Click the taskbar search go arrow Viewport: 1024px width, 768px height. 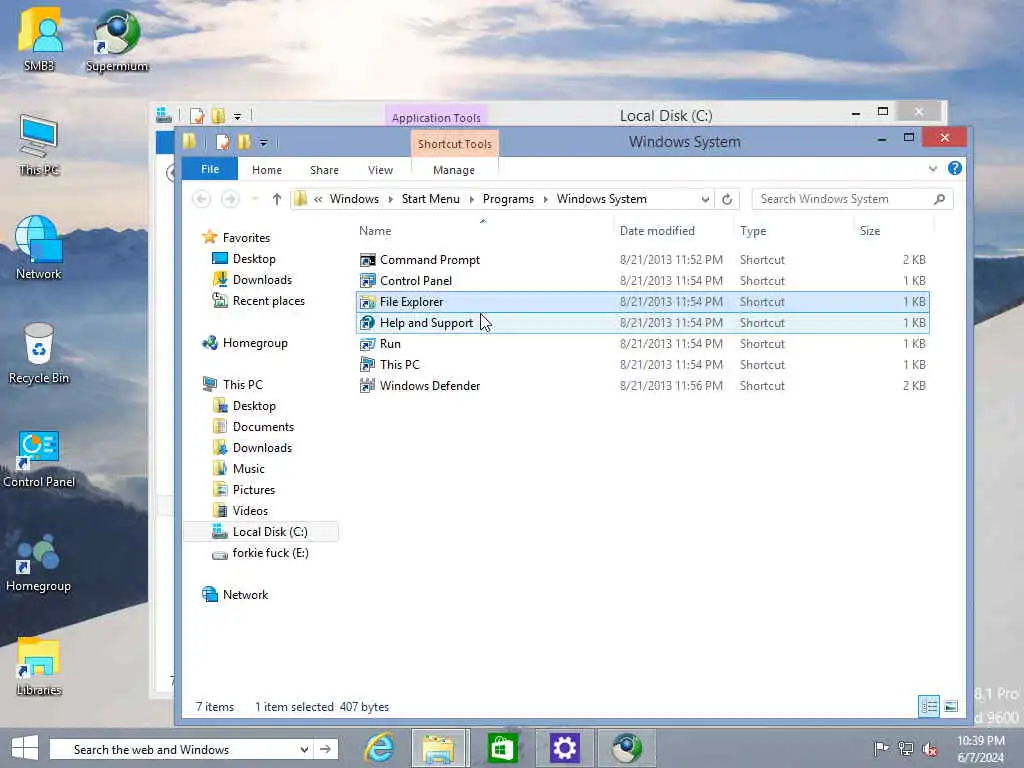[325, 749]
